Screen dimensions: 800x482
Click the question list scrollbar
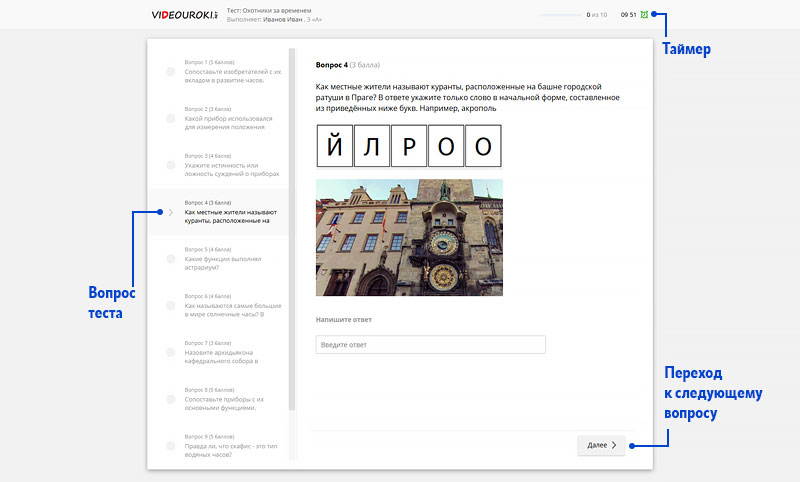(x=292, y=230)
